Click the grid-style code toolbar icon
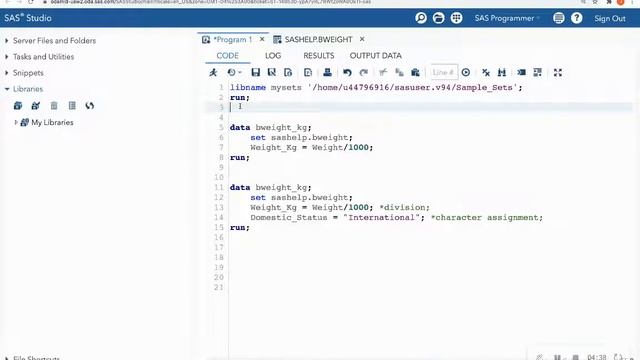640x360 pixels. 538,73
